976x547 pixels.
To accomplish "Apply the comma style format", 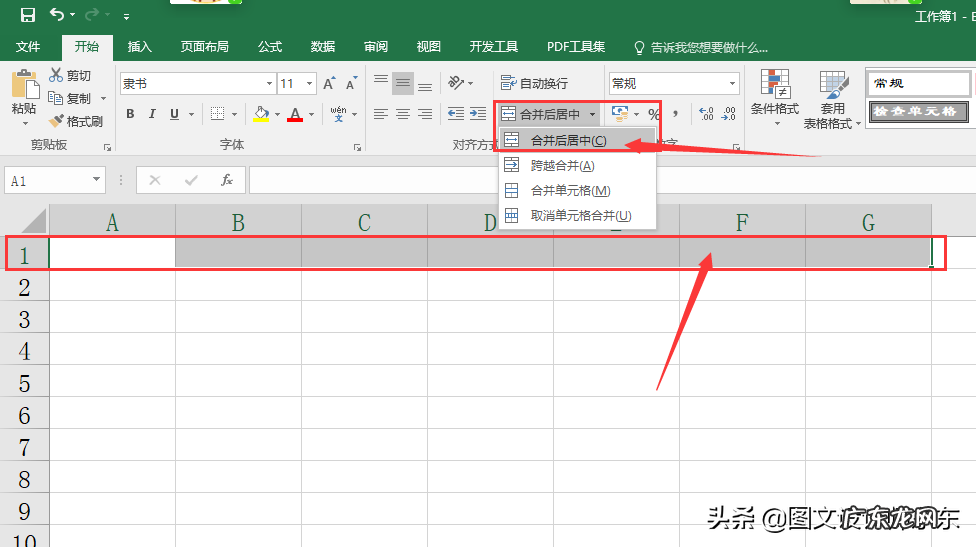I will click(676, 114).
